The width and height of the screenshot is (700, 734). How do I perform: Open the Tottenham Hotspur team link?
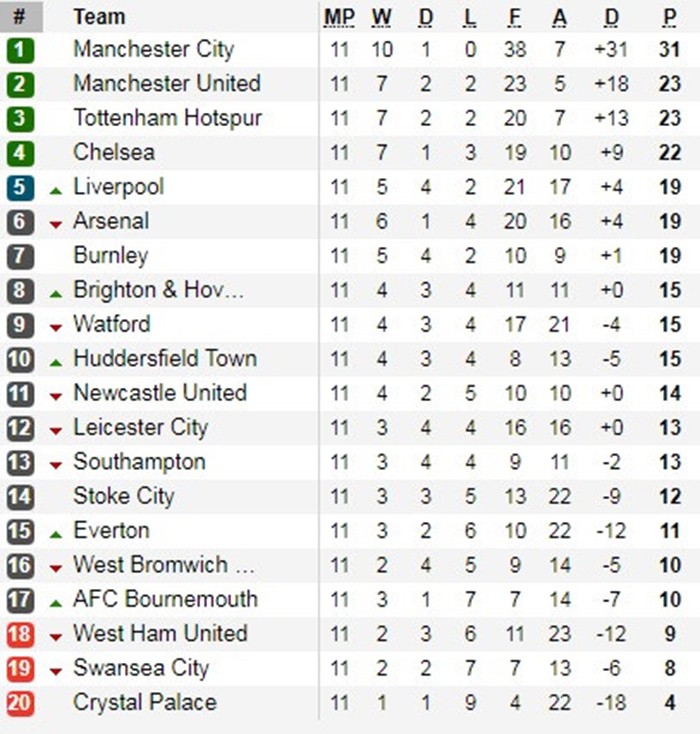[167, 118]
